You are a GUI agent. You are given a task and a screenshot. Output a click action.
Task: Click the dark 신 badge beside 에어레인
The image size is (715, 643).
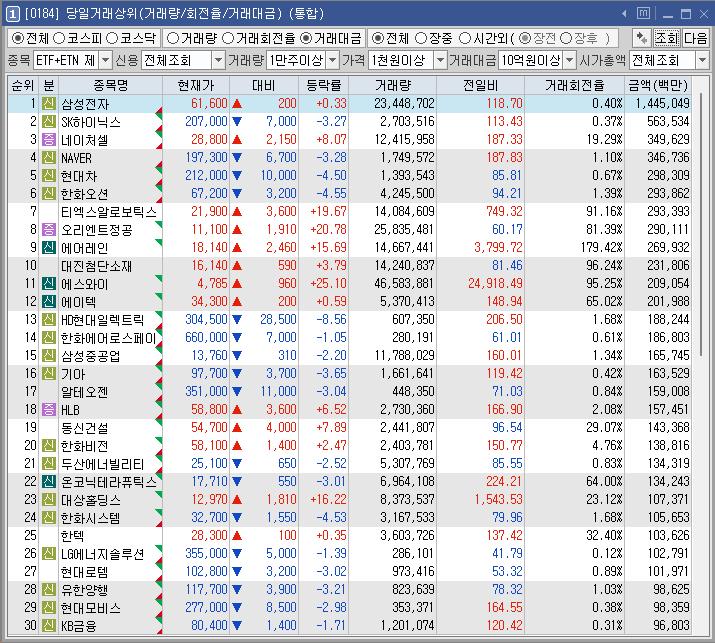[x=49, y=248]
